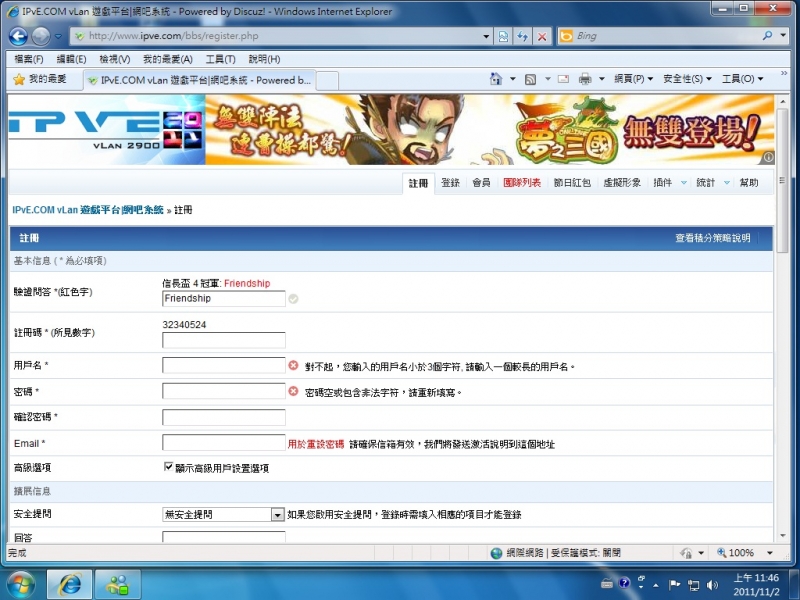Click the protected mode globe icon in the status bar

(x=497, y=552)
